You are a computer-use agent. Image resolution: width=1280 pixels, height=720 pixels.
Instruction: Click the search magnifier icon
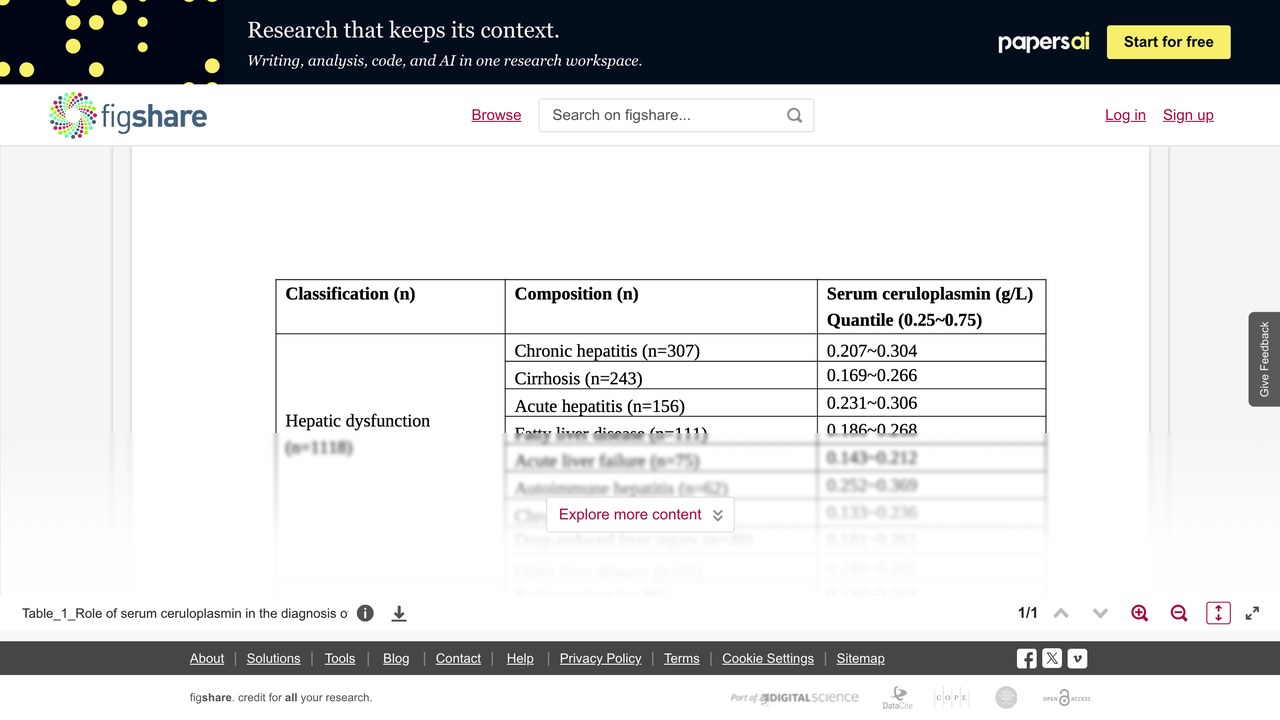[x=794, y=115]
